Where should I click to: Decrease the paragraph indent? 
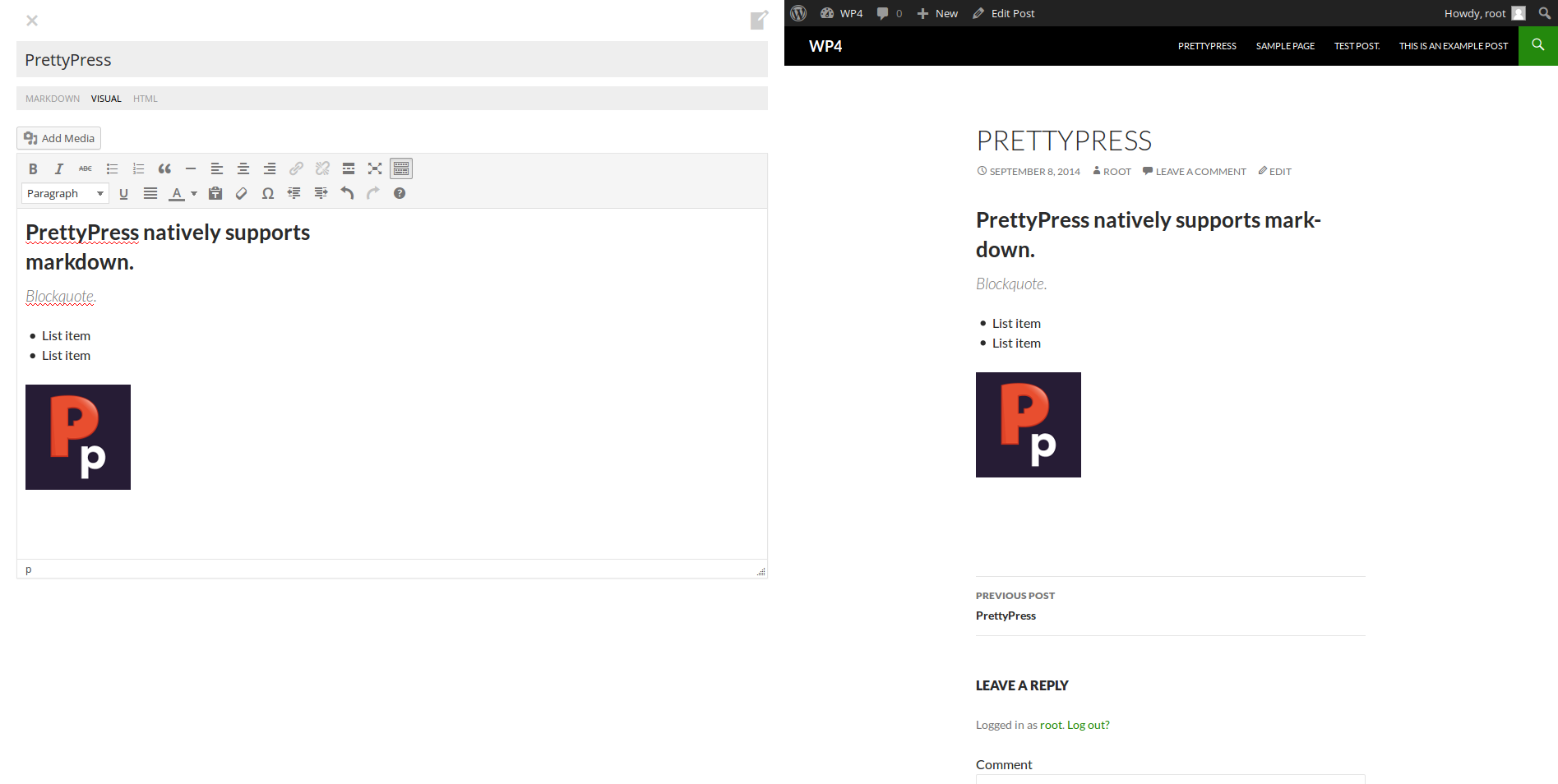point(294,193)
